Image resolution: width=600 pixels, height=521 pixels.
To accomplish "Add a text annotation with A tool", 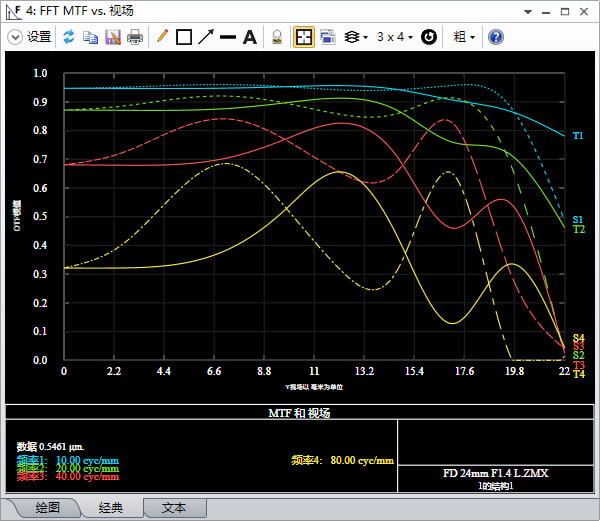I will pos(250,37).
